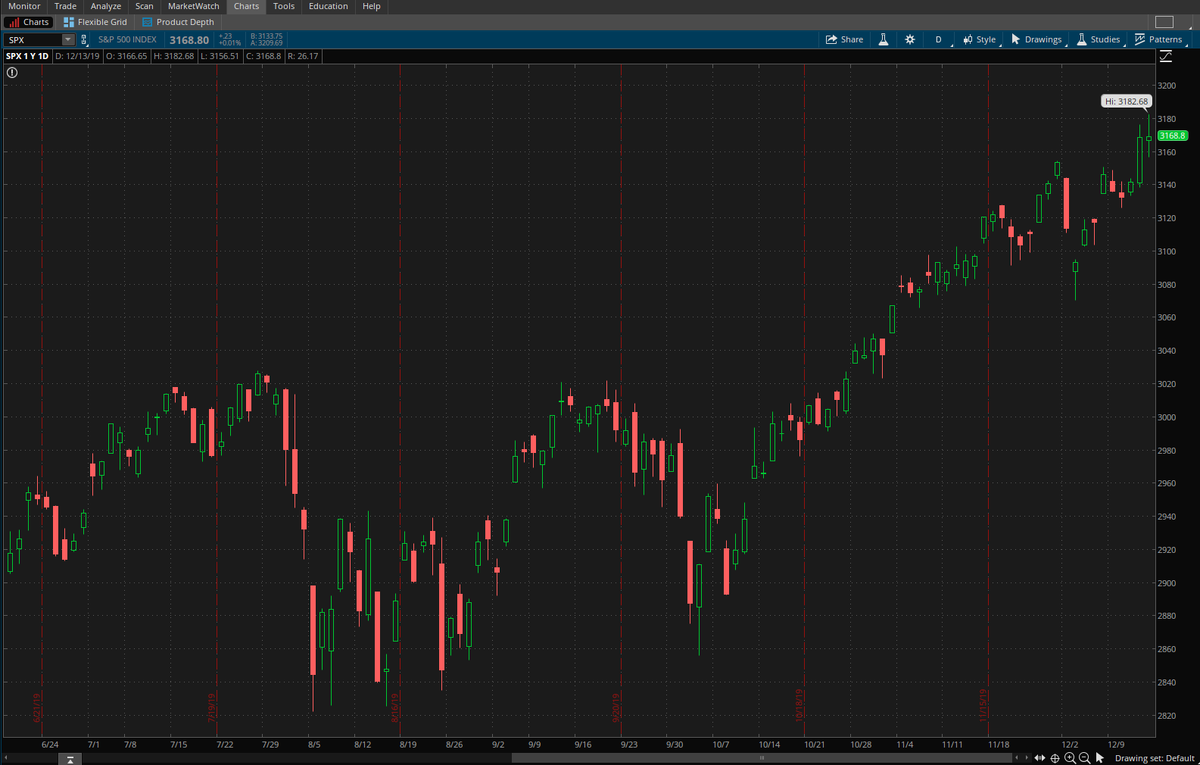Open the MarketWatch tab
Image resolution: width=1200 pixels, height=765 pixels.
point(194,6)
